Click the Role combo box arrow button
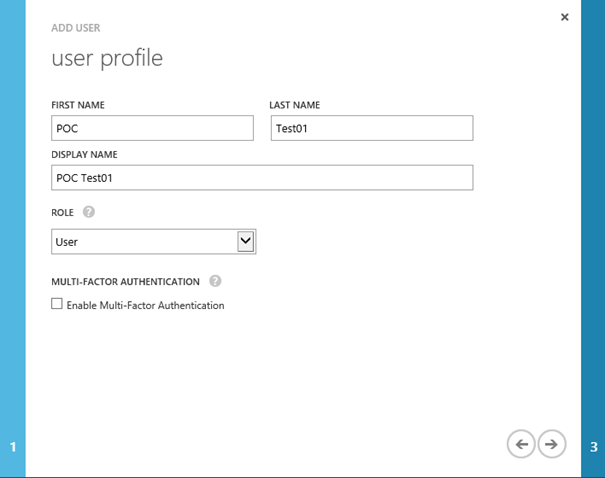 click(246, 242)
